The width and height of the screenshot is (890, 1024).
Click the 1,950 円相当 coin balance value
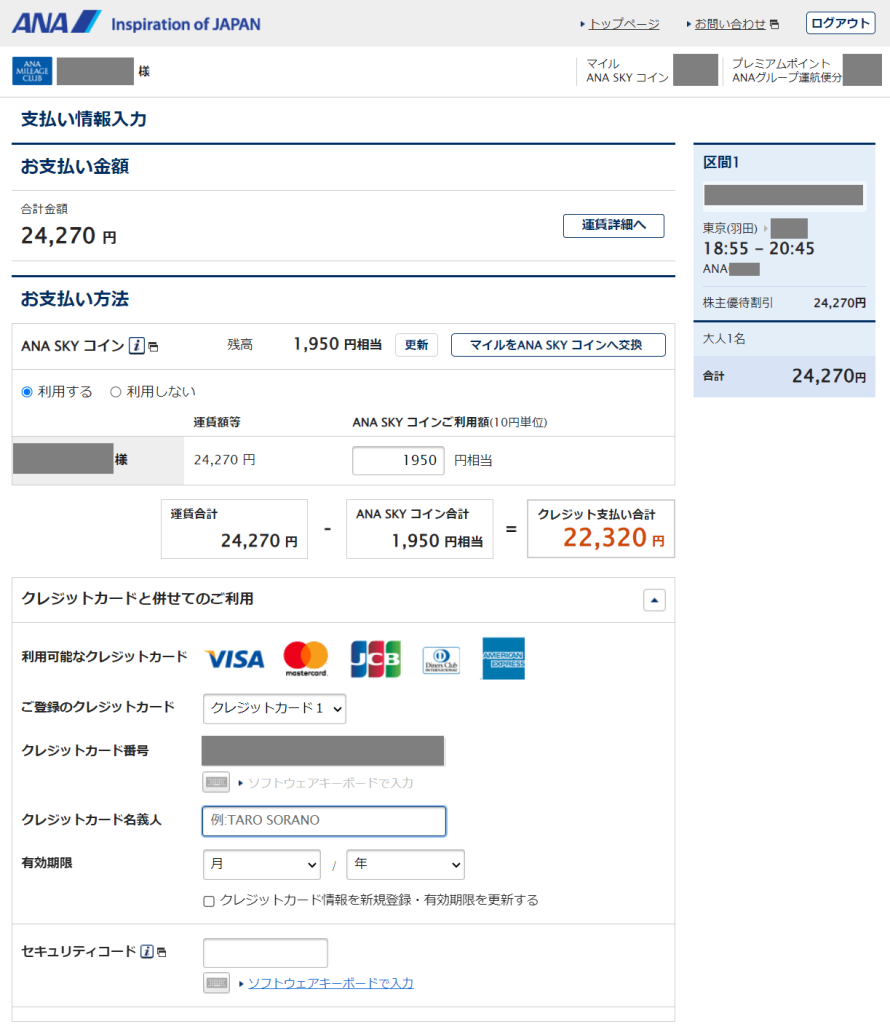pyautogui.click(x=338, y=344)
